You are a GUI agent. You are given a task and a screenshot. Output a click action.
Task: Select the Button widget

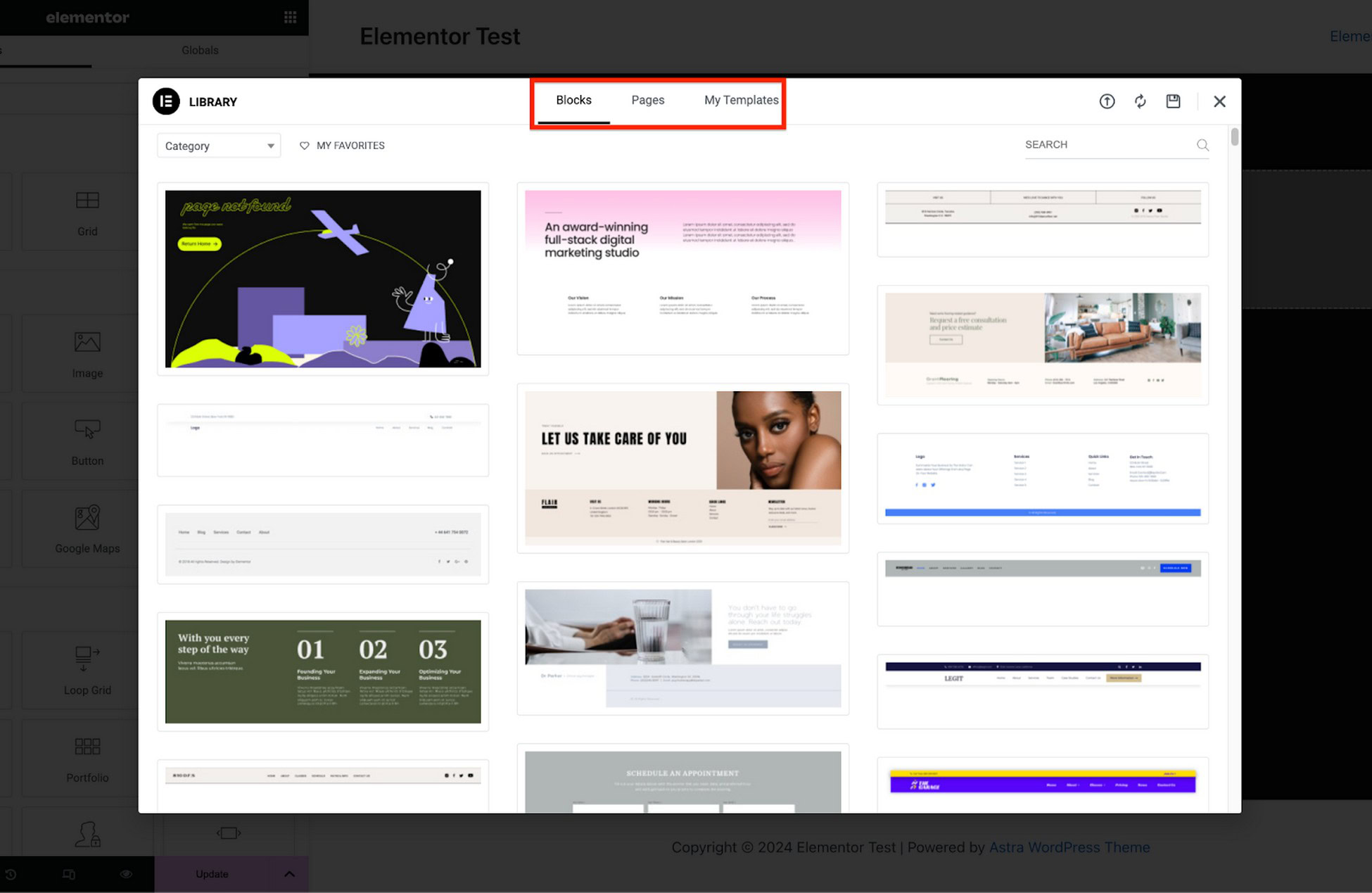[x=87, y=441]
